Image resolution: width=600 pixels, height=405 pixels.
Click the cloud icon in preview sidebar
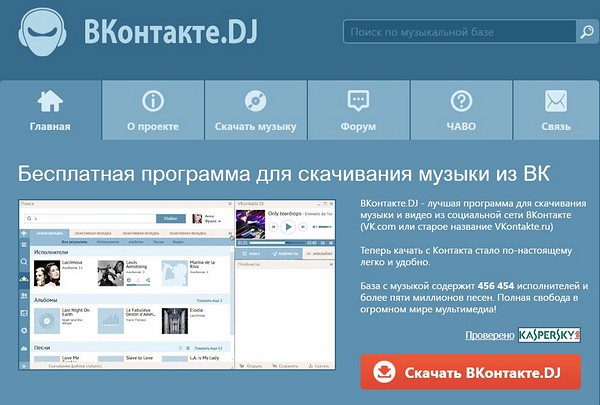[24, 348]
